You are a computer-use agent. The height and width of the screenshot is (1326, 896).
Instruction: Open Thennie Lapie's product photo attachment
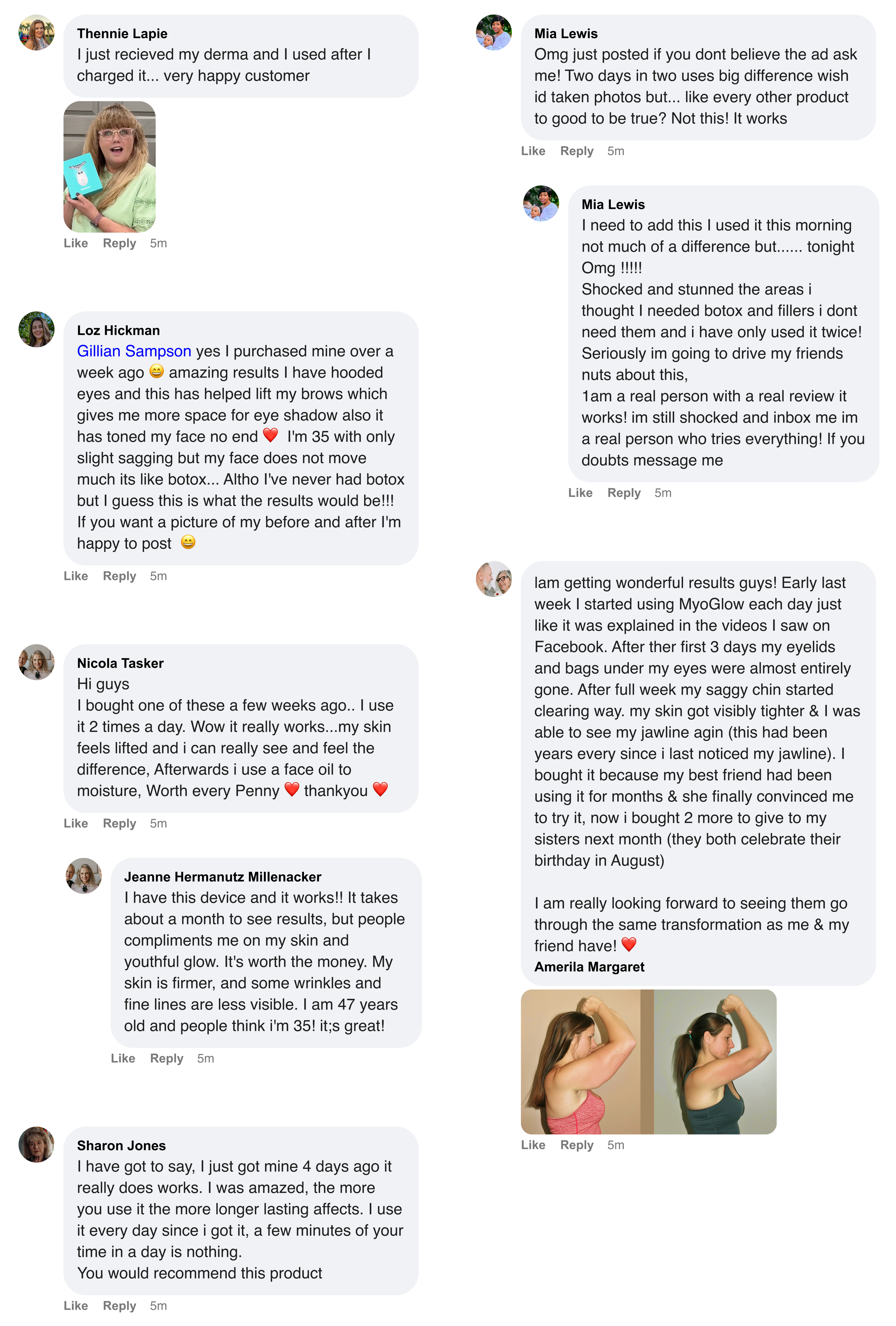click(110, 167)
